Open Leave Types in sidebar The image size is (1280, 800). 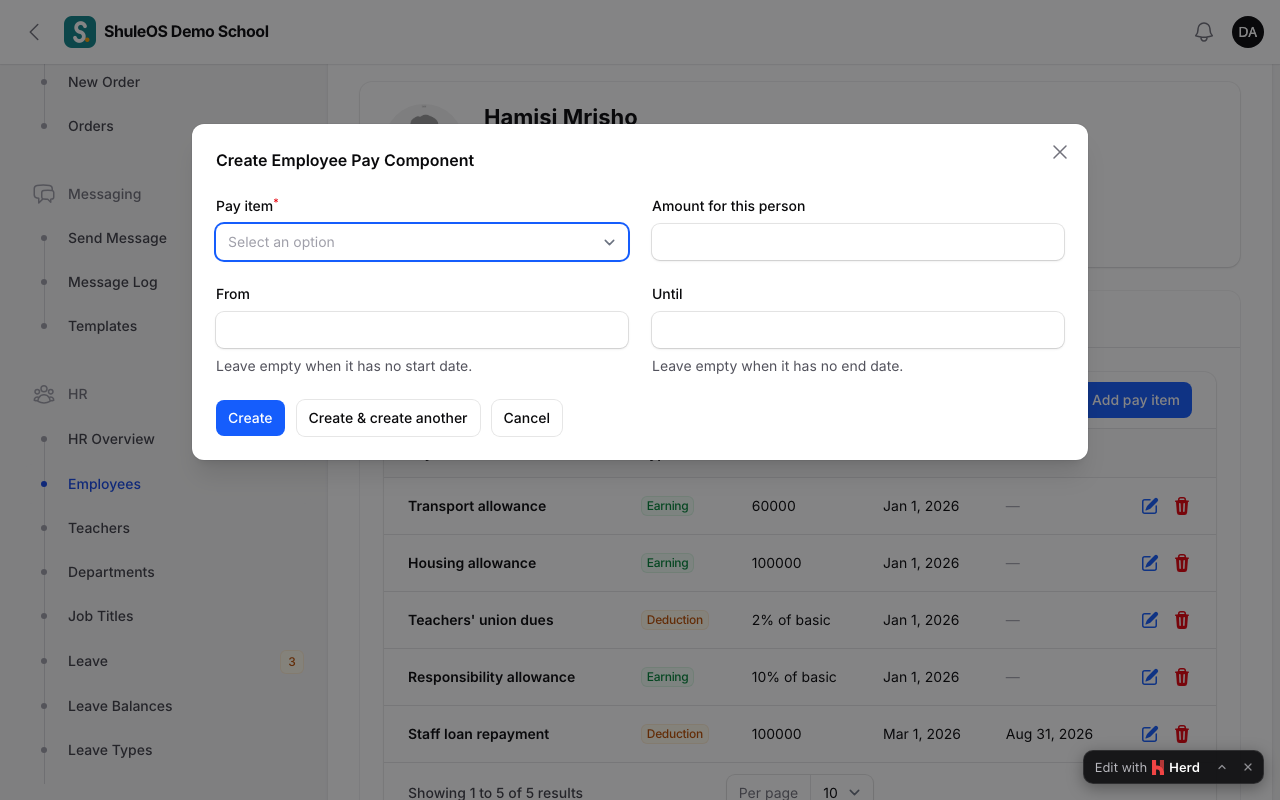click(110, 750)
